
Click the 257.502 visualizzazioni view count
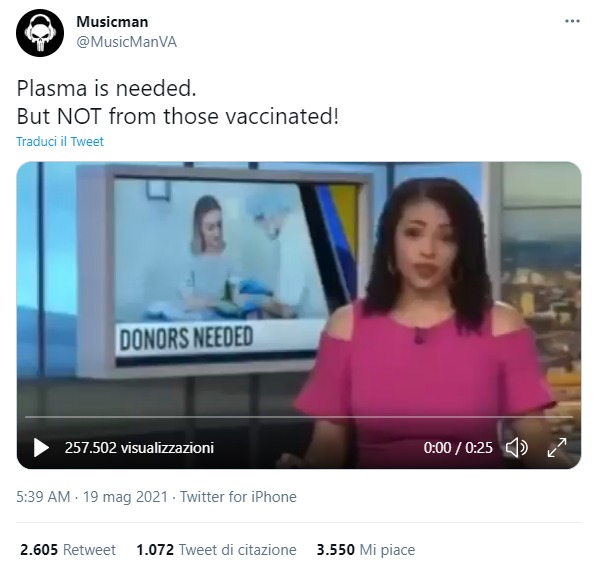tap(139, 448)
